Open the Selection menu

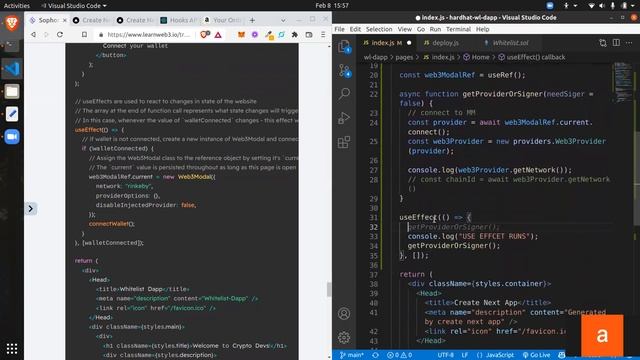379,29
